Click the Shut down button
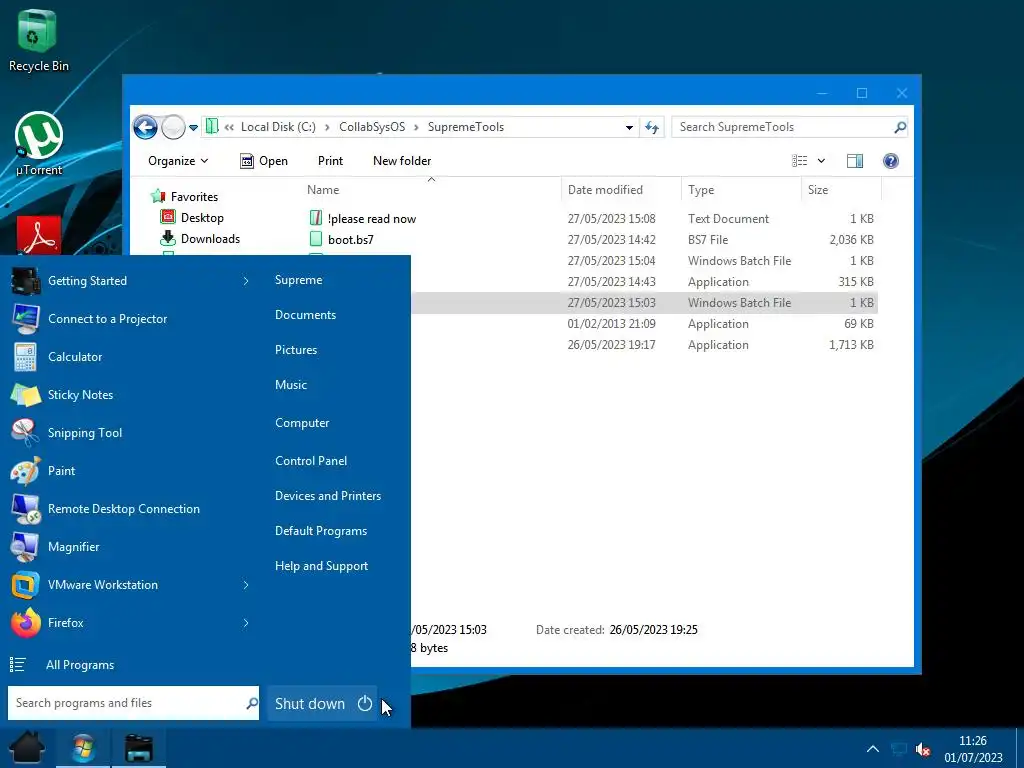This screenshot has width=1024, height=768. tap(323, 703)
